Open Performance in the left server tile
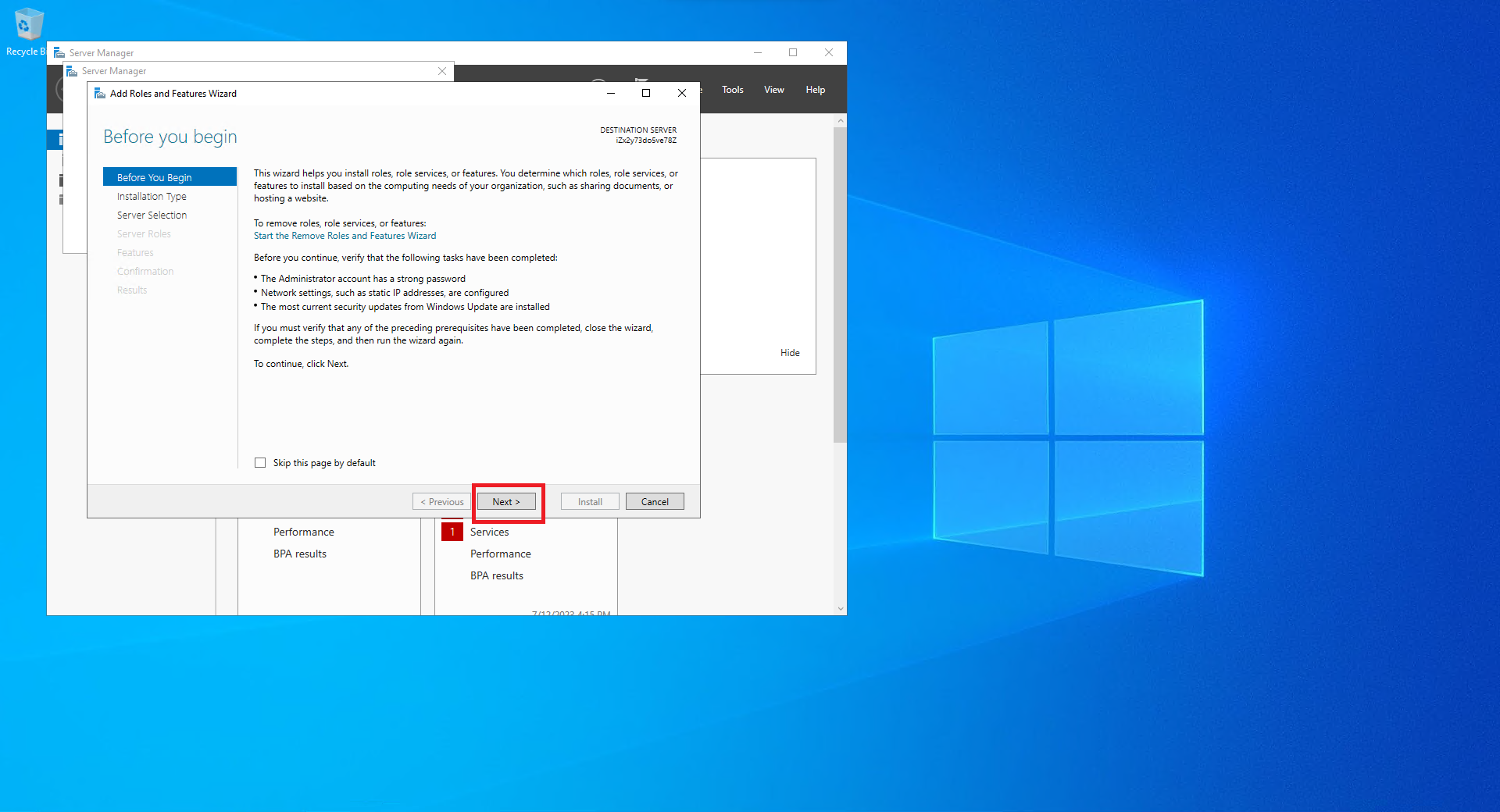Image resolution: width=1500 pixels, height=812 pixels. coord(303,532)
